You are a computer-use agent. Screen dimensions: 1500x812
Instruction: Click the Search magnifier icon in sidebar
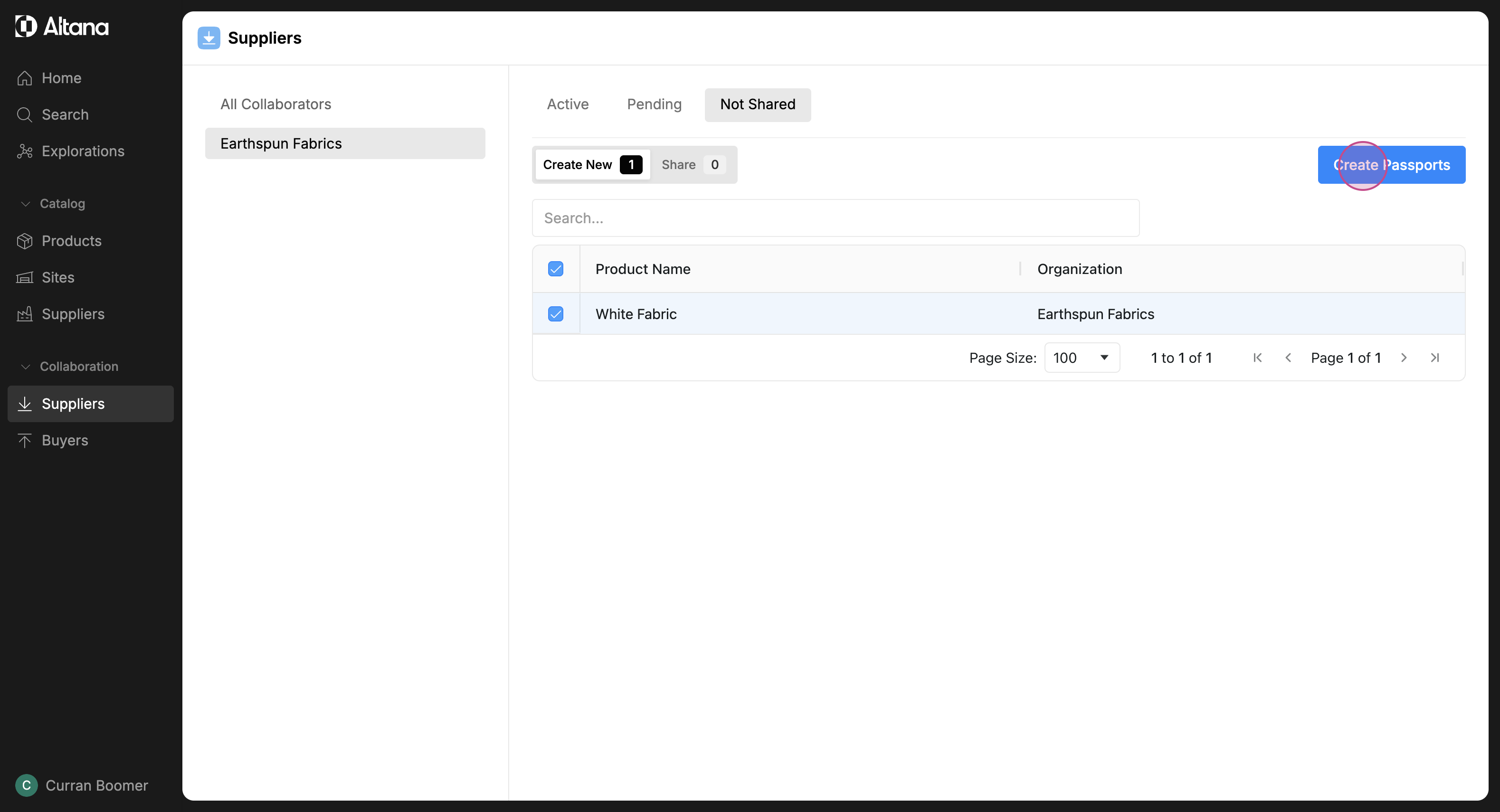pyautogui.click(x=24, y=114)
